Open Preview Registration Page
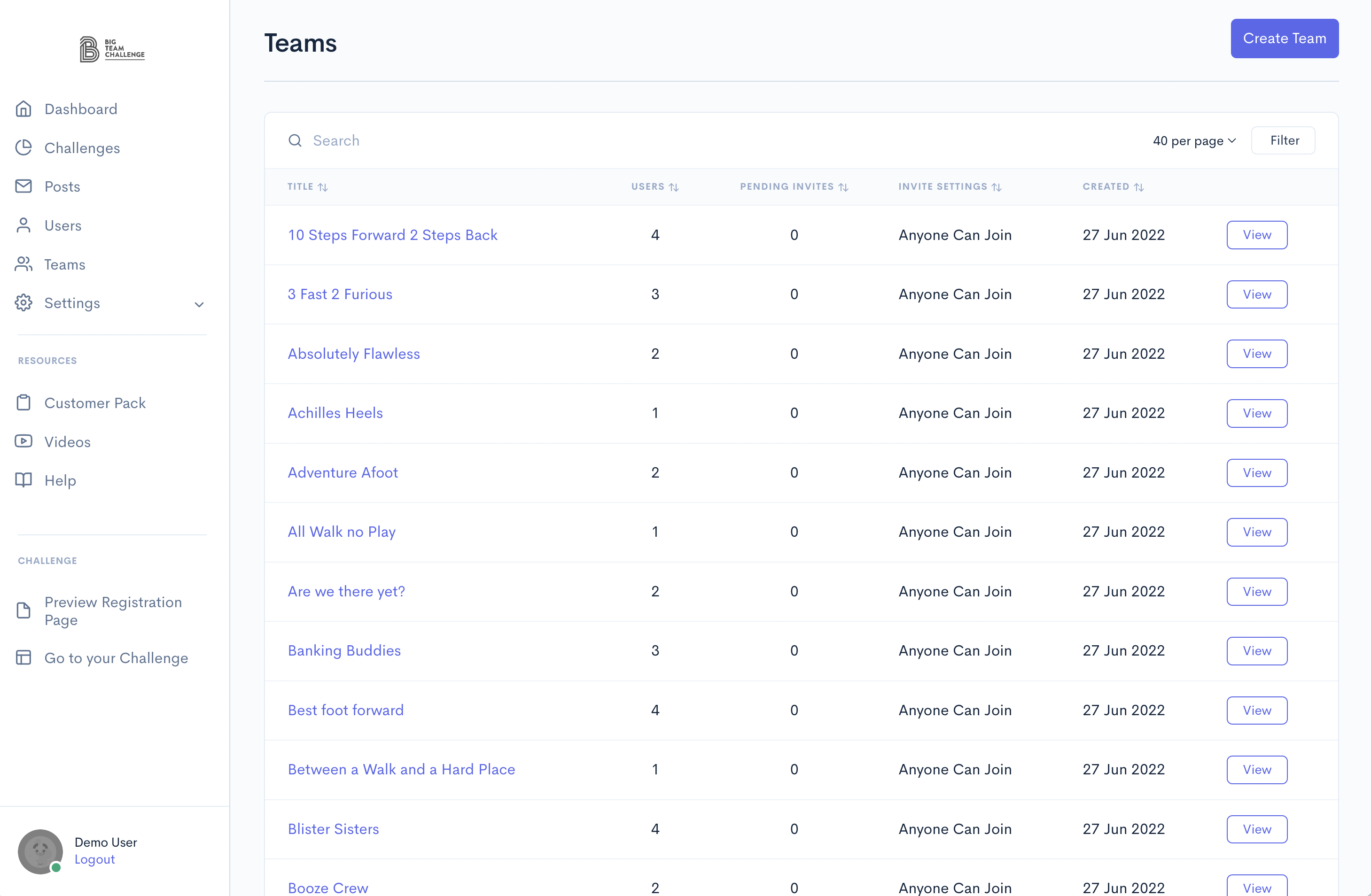 point(114,610)
